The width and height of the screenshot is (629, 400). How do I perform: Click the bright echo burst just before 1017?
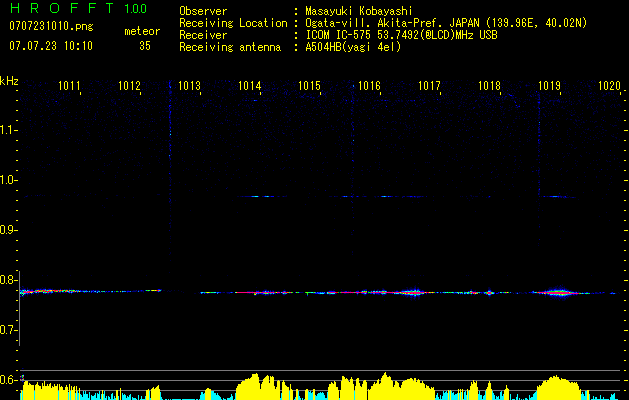click(414, 292)
